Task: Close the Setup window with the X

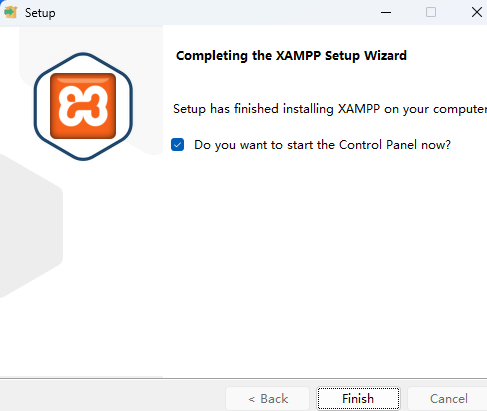Action: (x=477, y=12)
